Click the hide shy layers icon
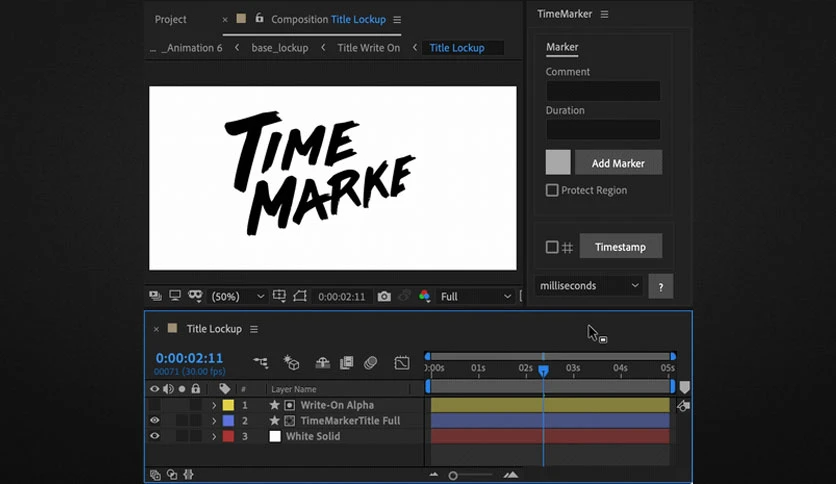This screenshot has width=836, height=484. (x=323, y=362)
